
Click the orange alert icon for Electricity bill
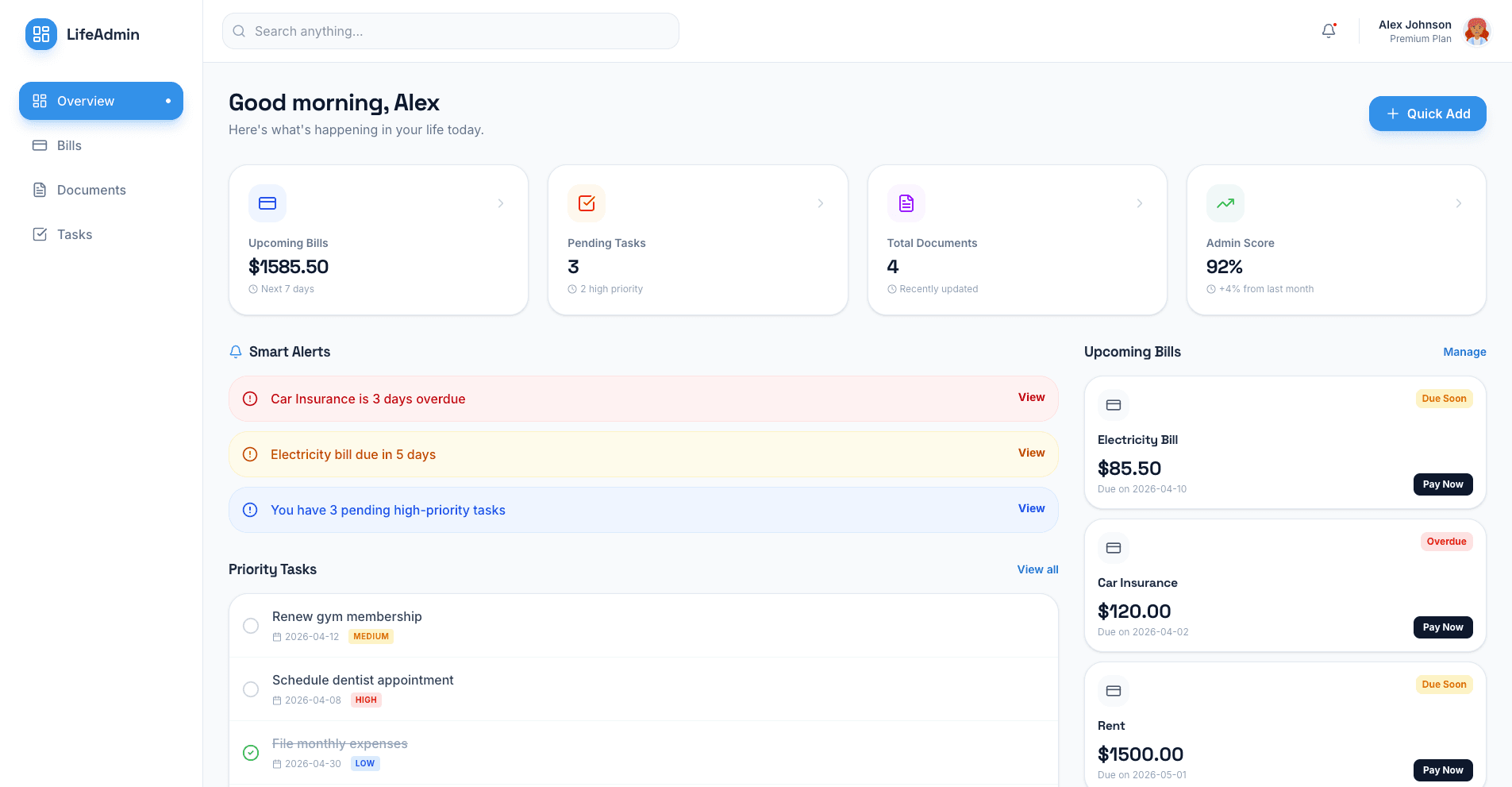tap(250, 454)
